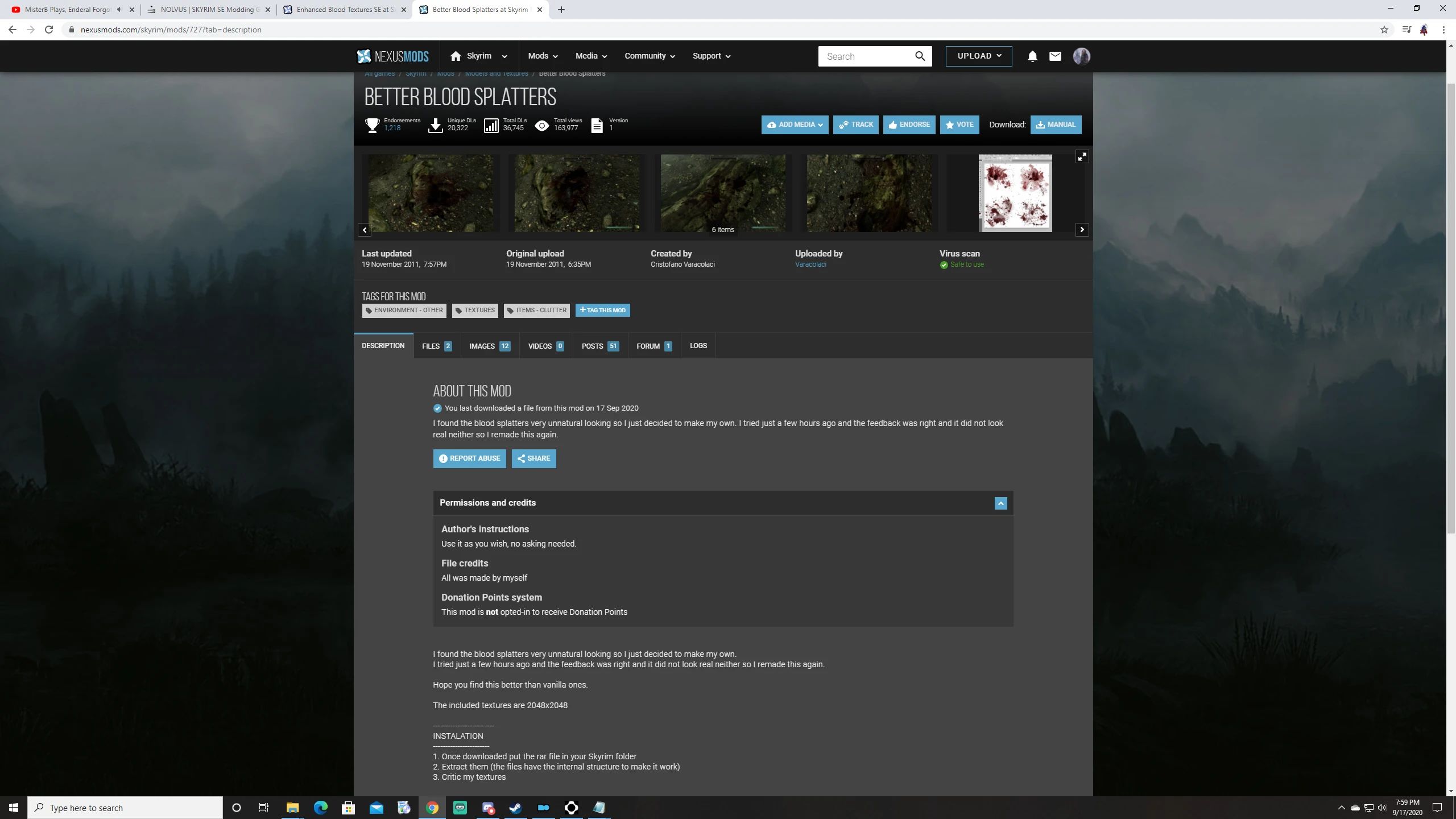This screenshot has width=1456, height=819.
Task: Open the notifications bell
Action: [1032, 56]
